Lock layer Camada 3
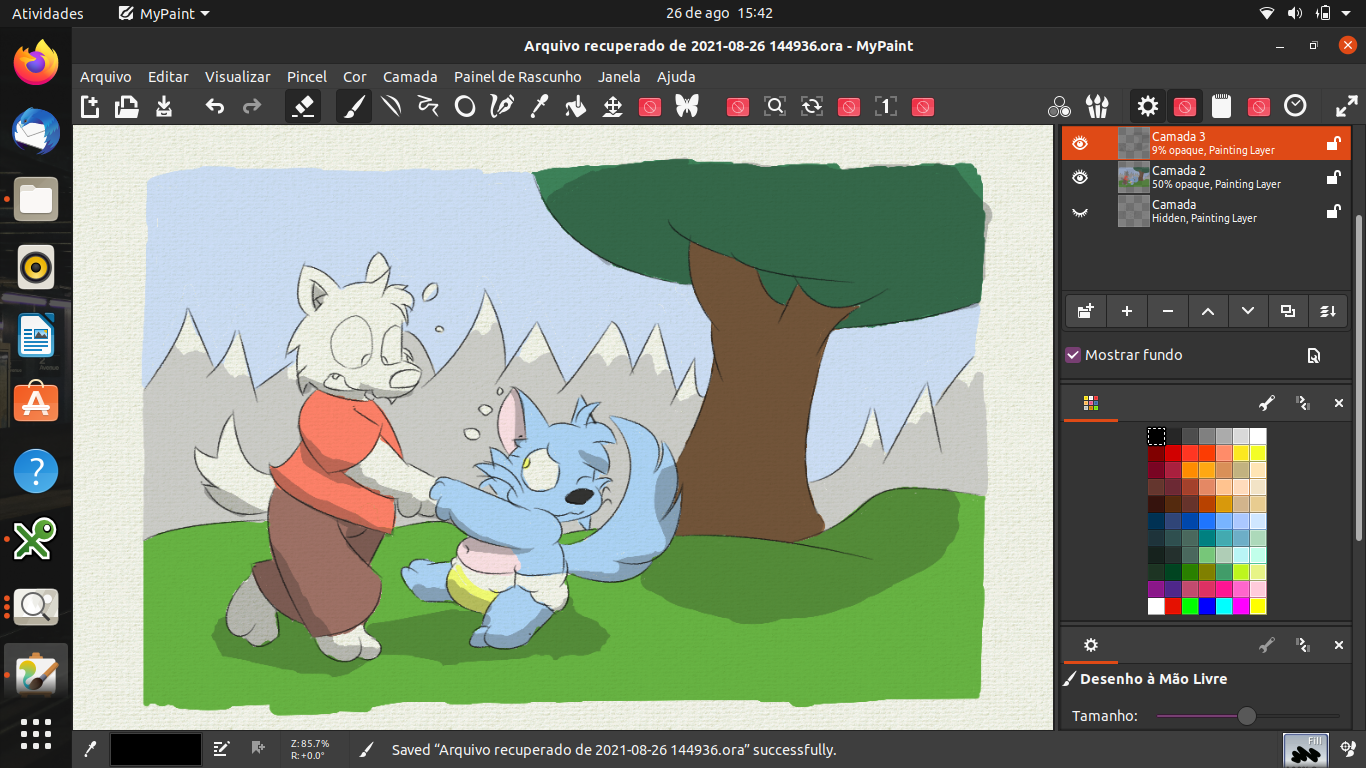Viewport: 1366px width, 768px height. tap(1333, 143)
